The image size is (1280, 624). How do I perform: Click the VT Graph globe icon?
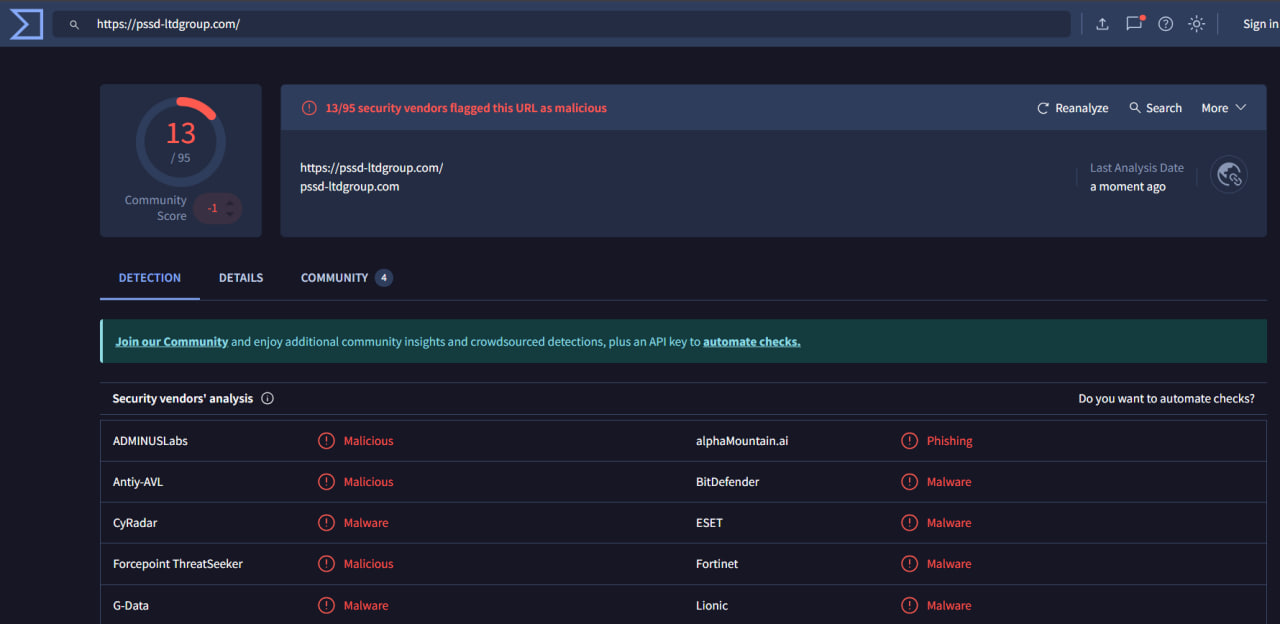pos(1228,173)
